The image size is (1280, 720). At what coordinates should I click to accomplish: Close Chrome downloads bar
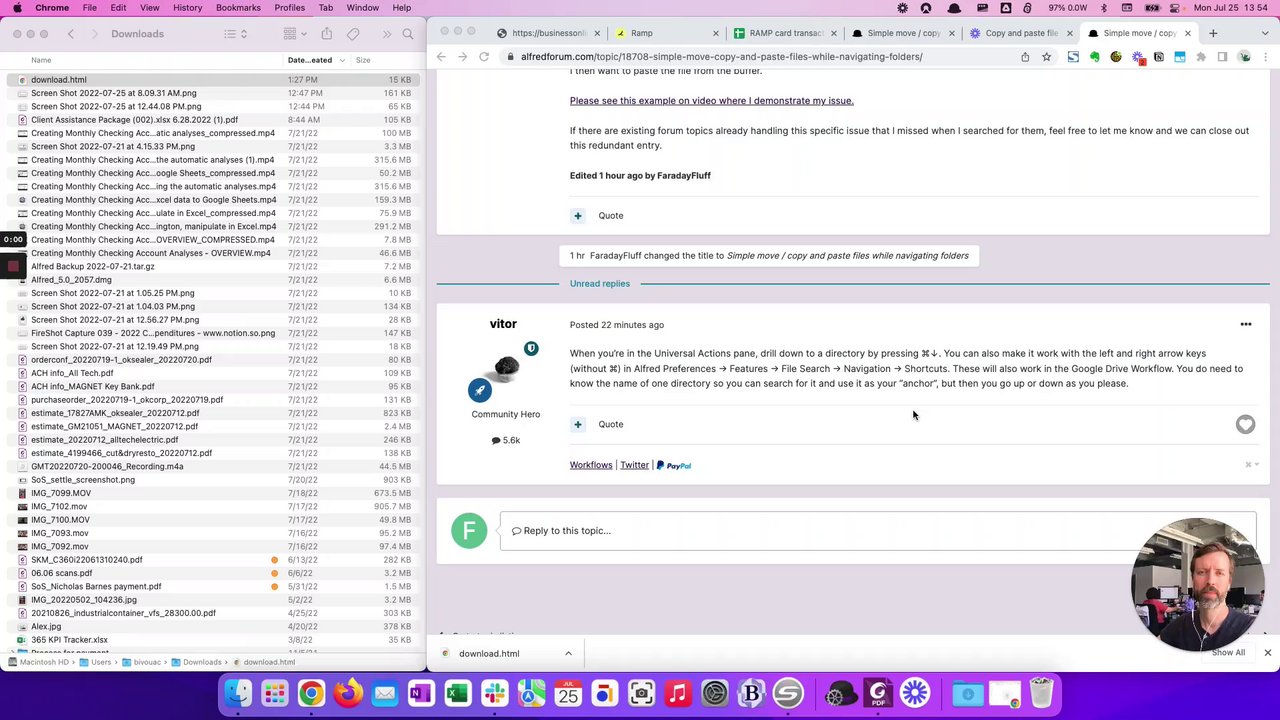click(x=1267, y=653)
